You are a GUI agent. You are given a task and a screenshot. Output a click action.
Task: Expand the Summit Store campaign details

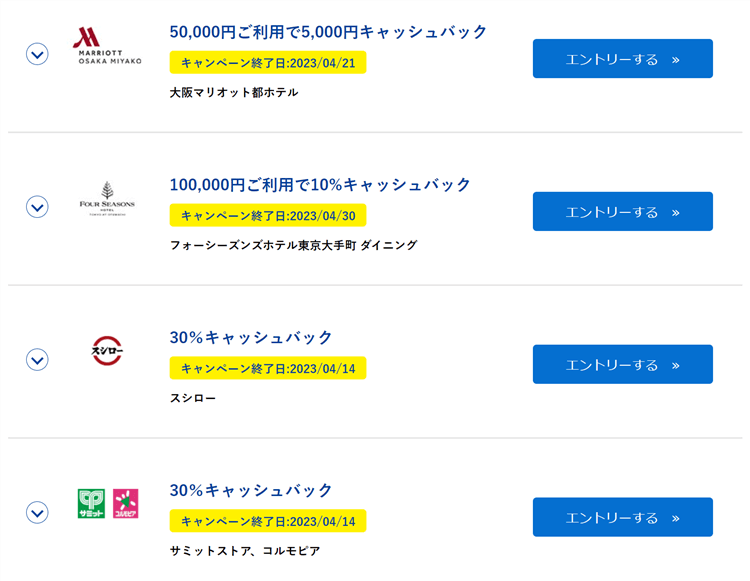point(37,512)
